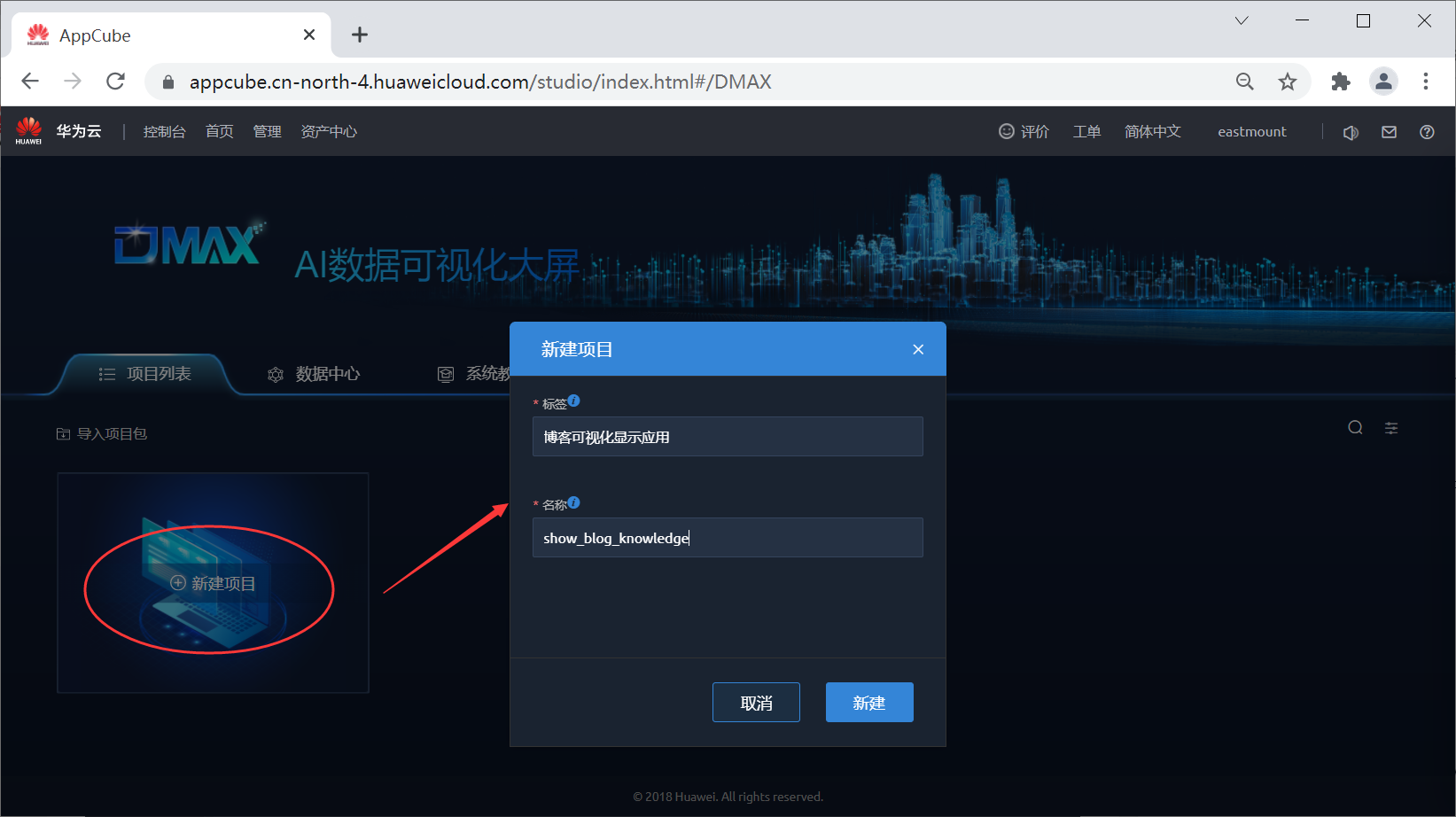
Task: Click the Huawei Cloud logo
Action: pyautogui.click(x=28, y=130)
